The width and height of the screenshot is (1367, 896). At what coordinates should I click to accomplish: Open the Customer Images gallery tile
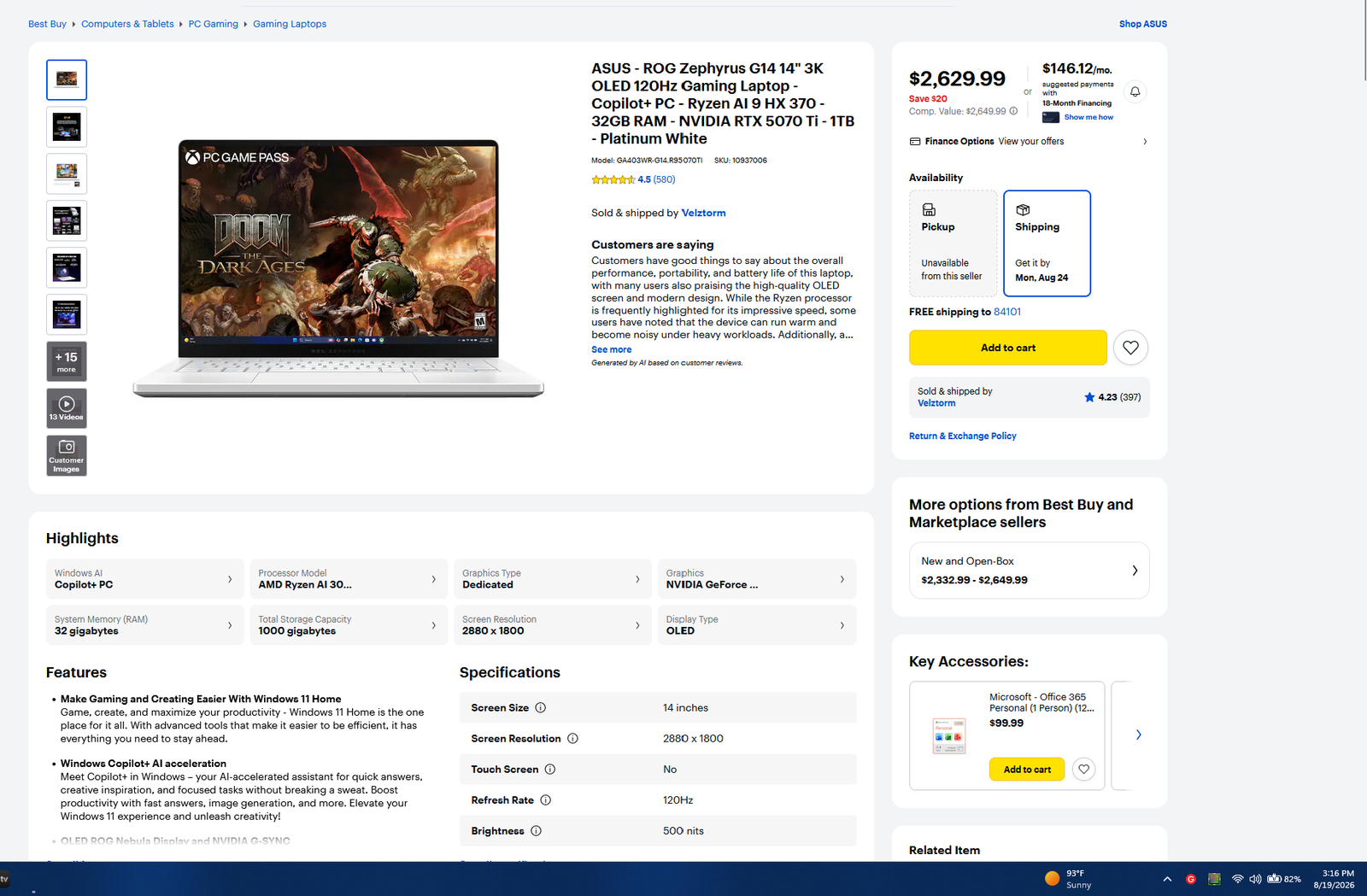click(67, 455)
